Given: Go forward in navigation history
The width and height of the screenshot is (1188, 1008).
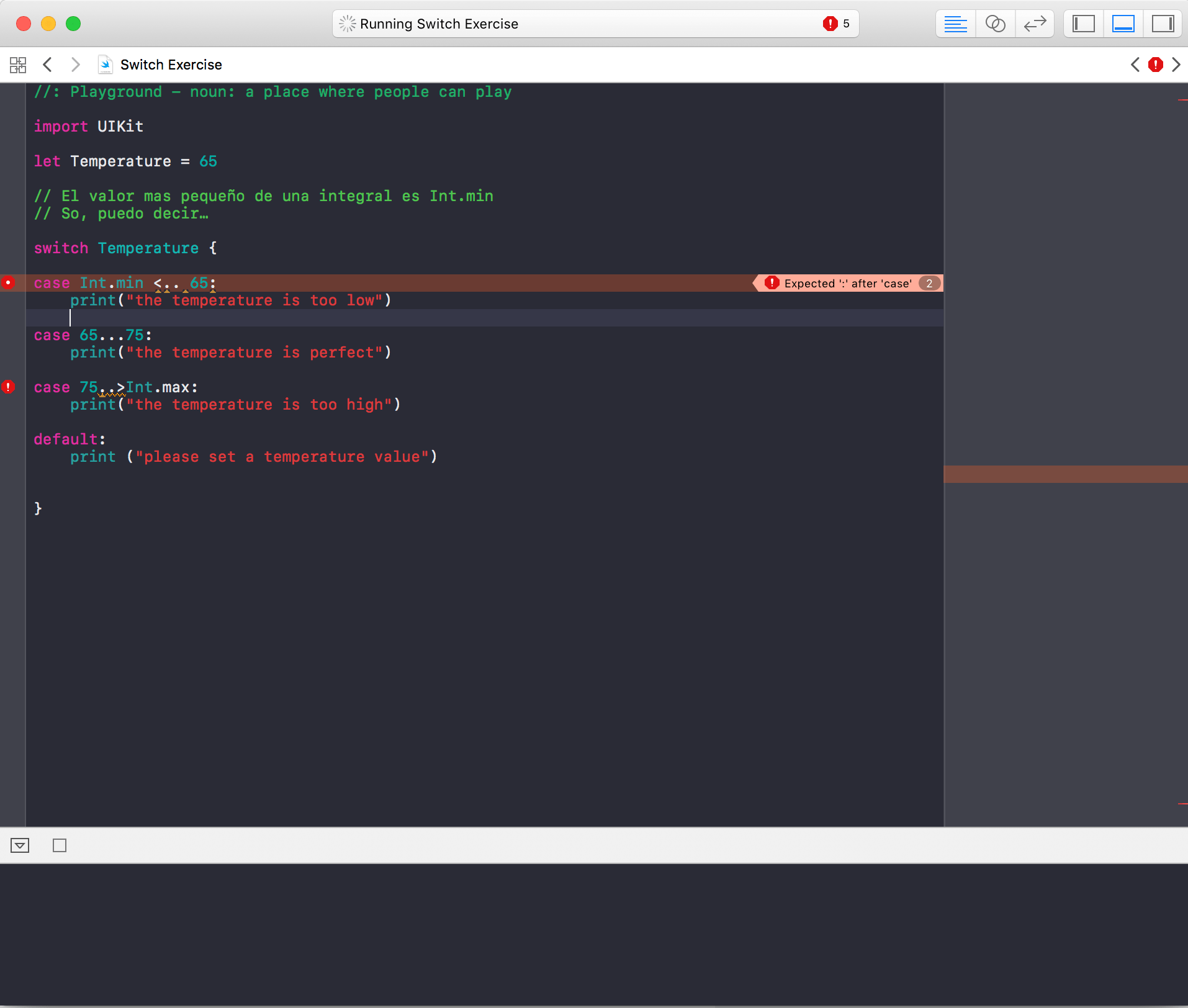Looking at the screenshot, I should point(75,65).
